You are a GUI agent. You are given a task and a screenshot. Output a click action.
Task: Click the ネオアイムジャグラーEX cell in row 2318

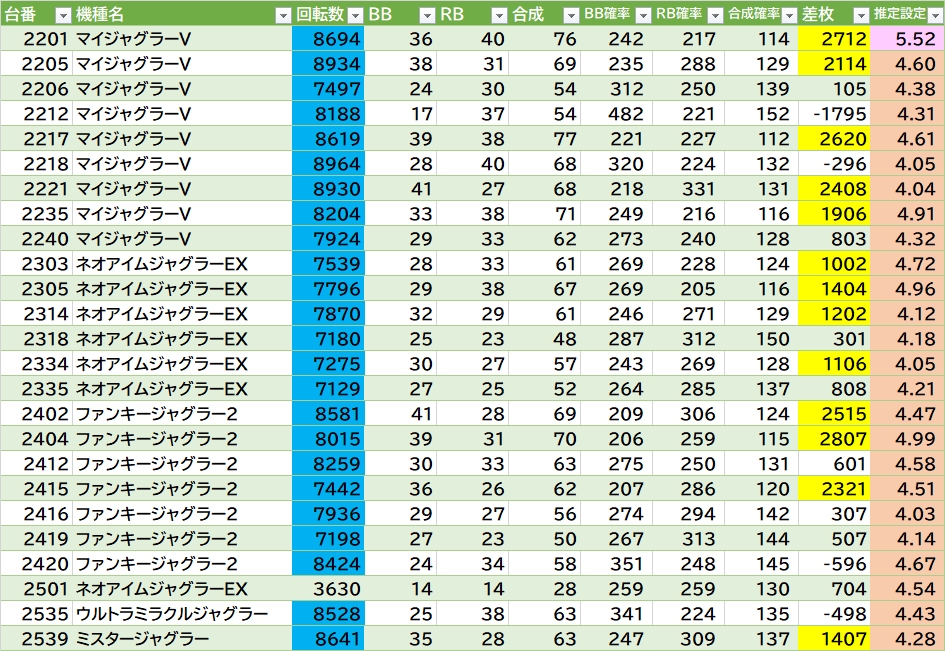coord(182,339)
